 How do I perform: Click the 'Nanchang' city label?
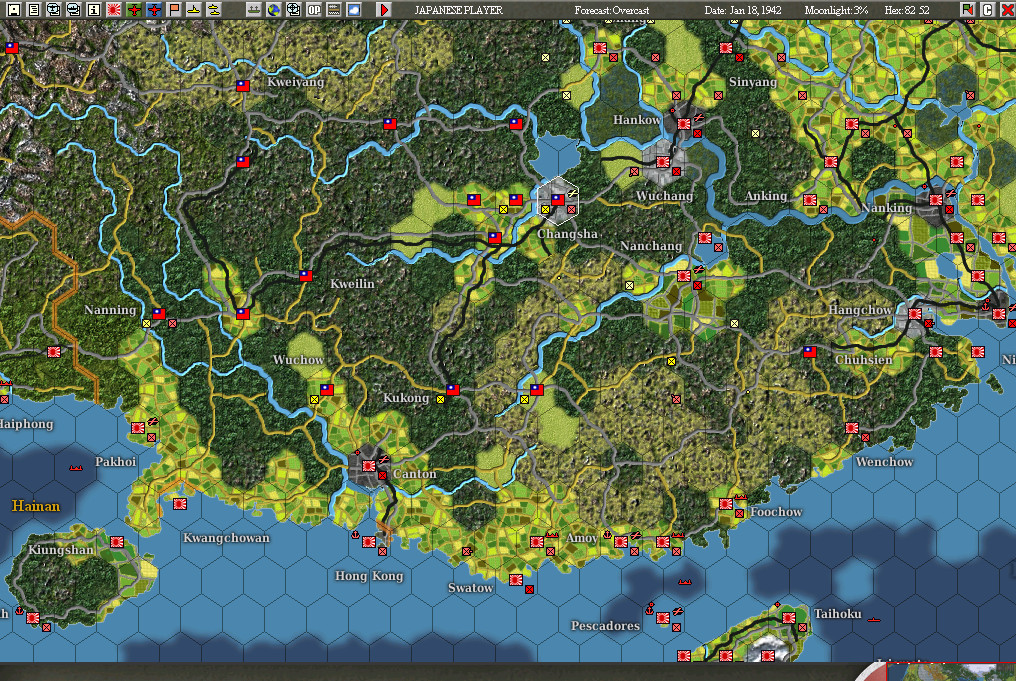[x=651, y=246]
